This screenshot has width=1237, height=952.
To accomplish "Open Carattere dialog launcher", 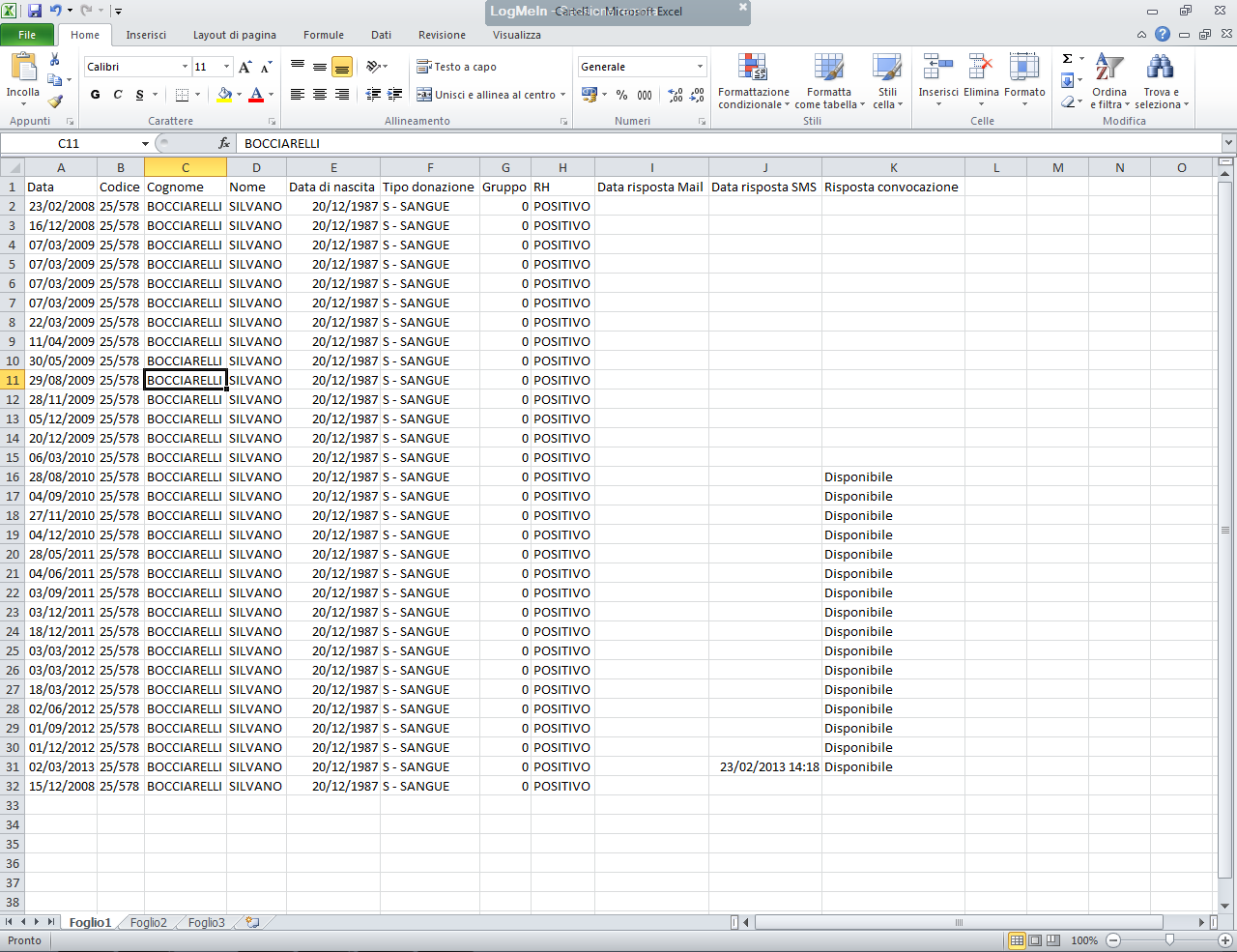I will click(x=272, y=122).
